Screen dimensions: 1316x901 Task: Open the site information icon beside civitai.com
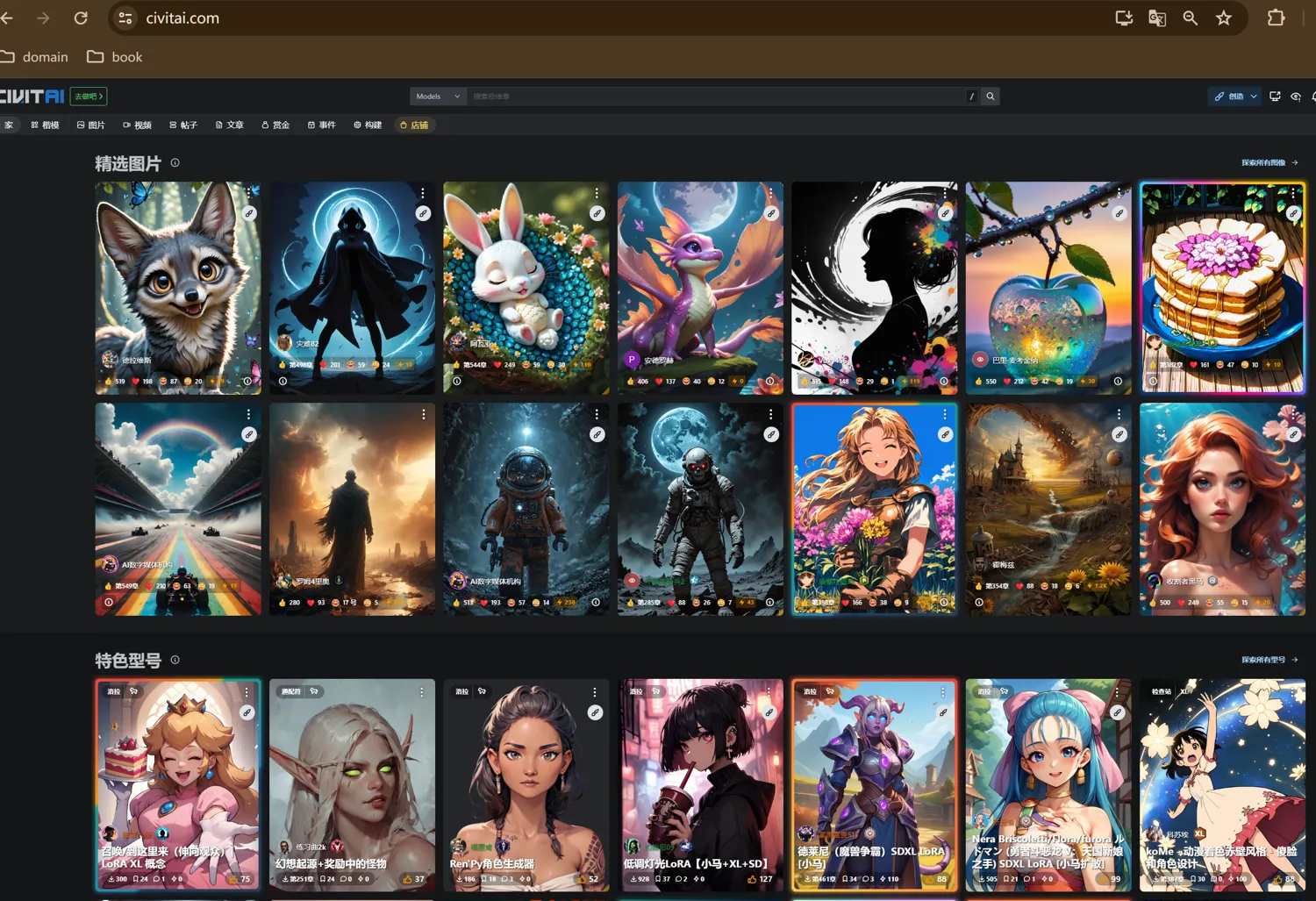click(125, 18)
